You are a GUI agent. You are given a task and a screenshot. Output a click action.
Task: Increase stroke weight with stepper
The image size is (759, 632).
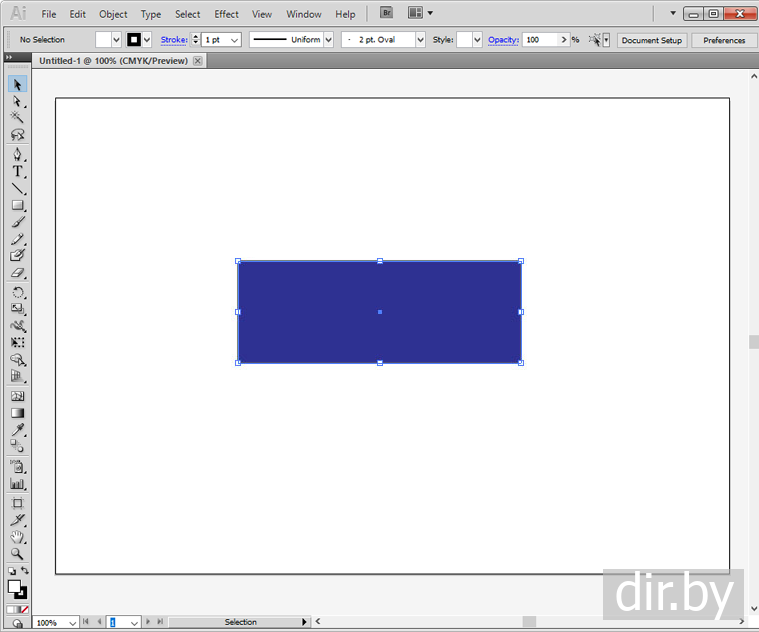point(196,36)
